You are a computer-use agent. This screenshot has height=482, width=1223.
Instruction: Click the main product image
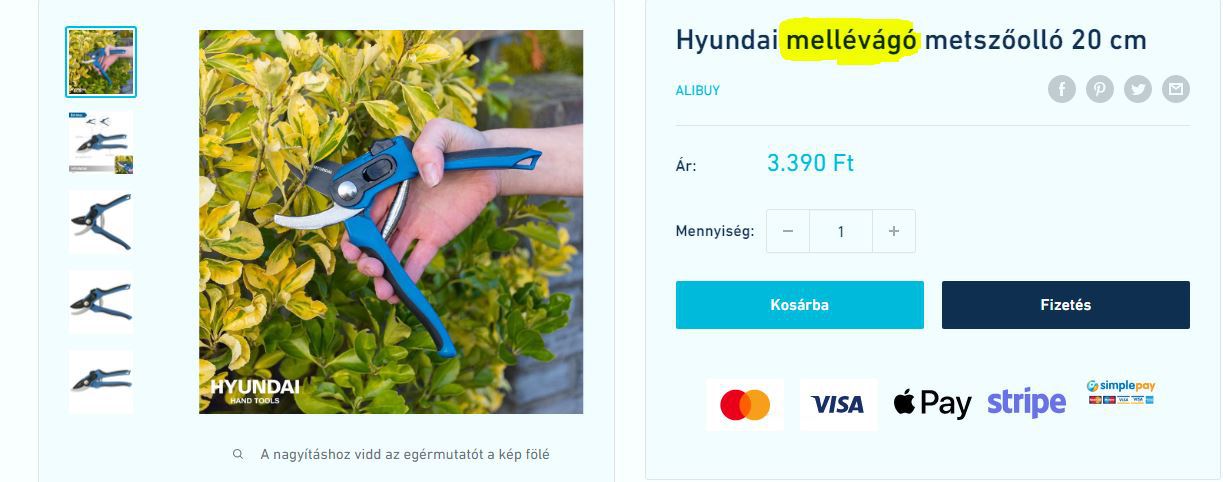(391, 222)
